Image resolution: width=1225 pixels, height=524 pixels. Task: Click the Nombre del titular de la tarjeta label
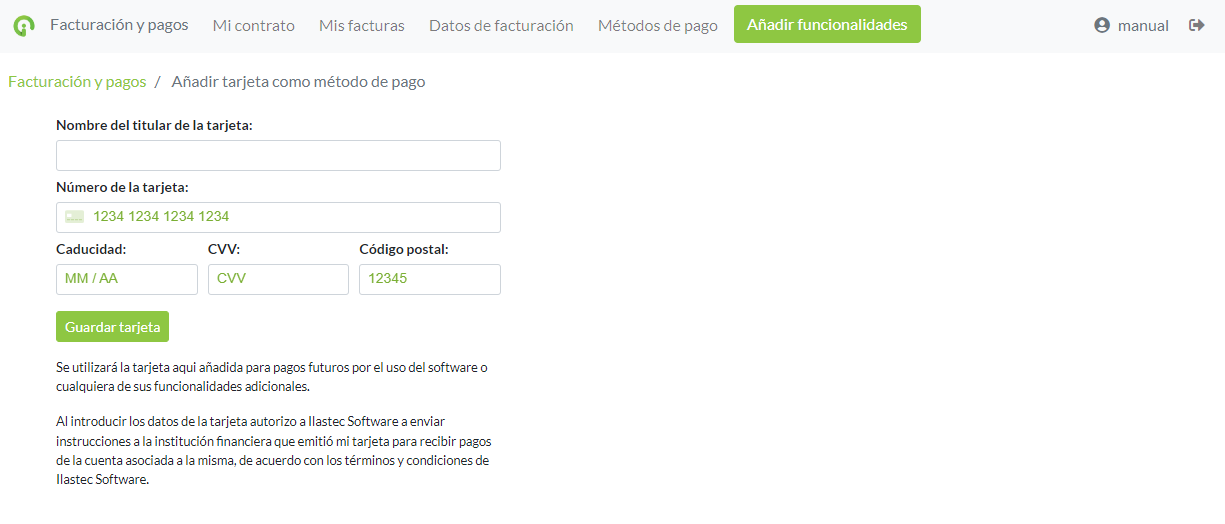pos(154,125)
